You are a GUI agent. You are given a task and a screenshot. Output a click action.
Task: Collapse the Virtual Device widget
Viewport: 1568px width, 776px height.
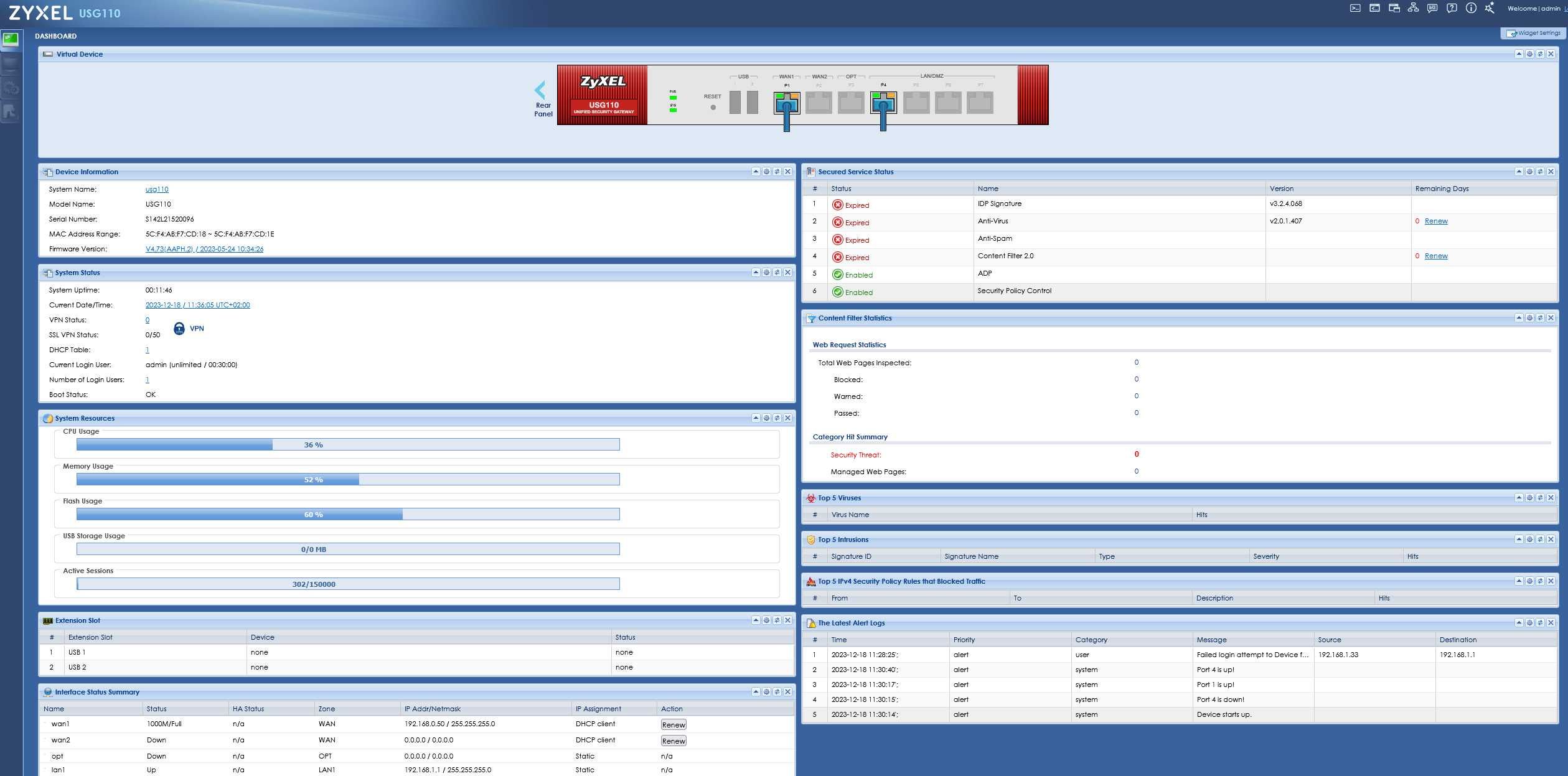(x=1519, y=54)
